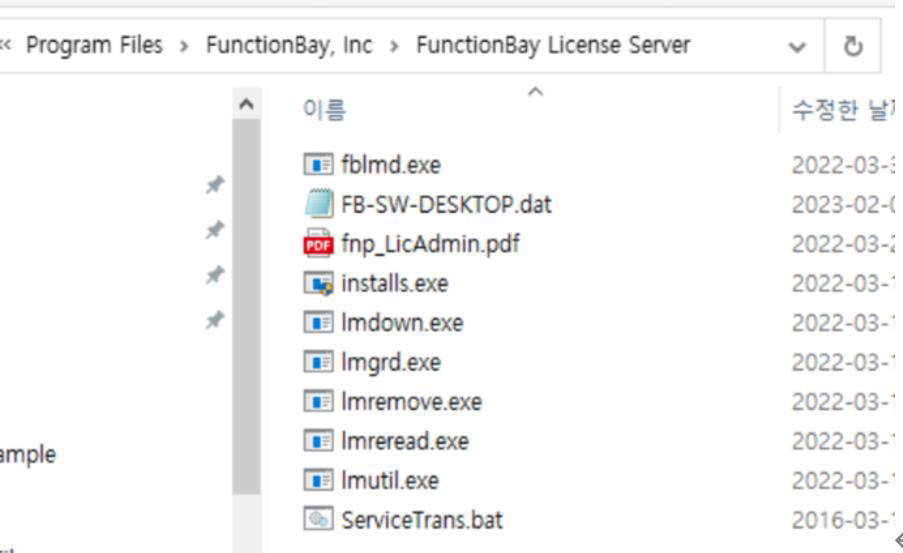Select the lmreread.exe file name

(405, 441)
